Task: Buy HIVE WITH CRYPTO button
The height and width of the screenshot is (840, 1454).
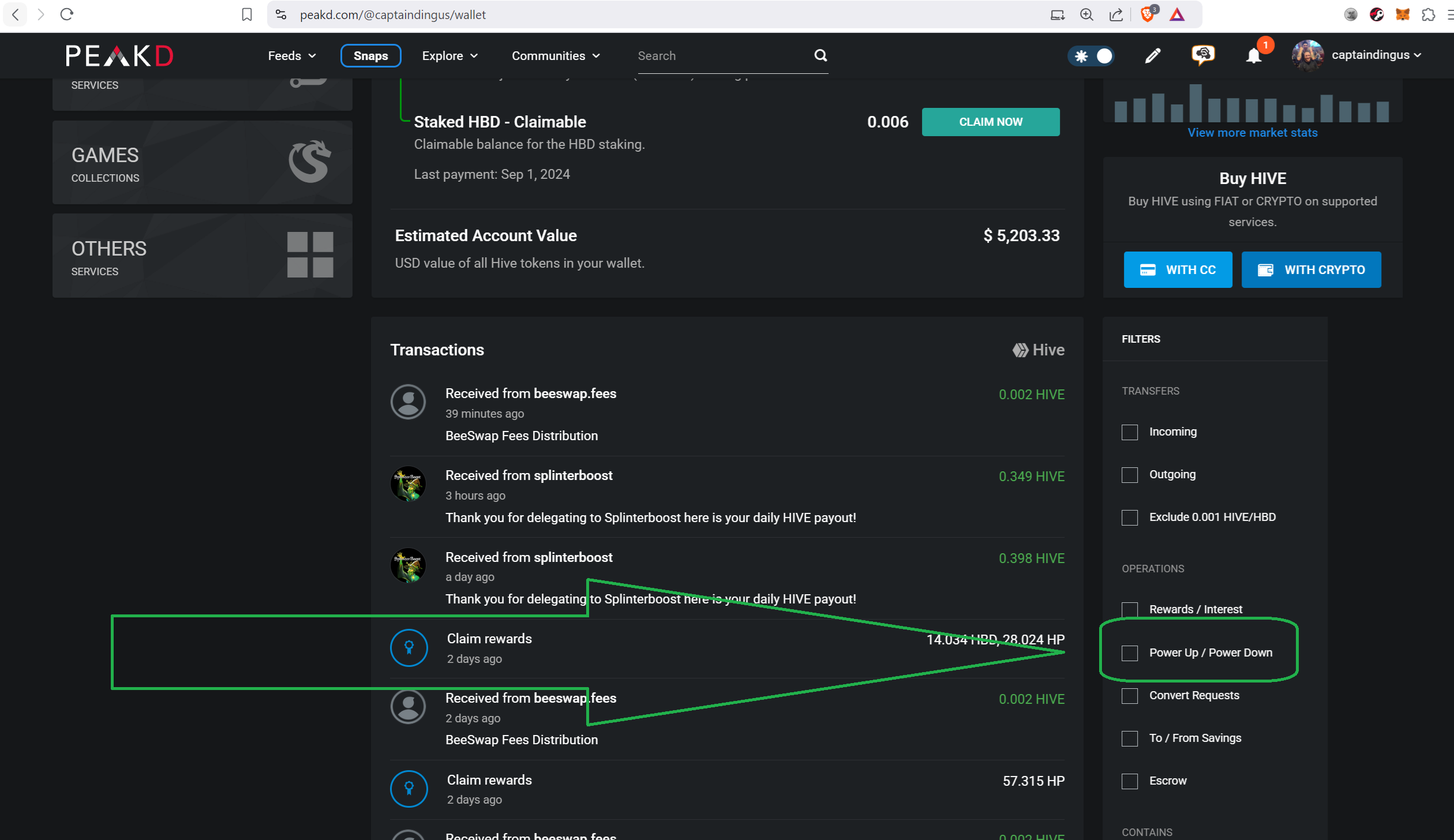Action: [x=1311, y=269]
